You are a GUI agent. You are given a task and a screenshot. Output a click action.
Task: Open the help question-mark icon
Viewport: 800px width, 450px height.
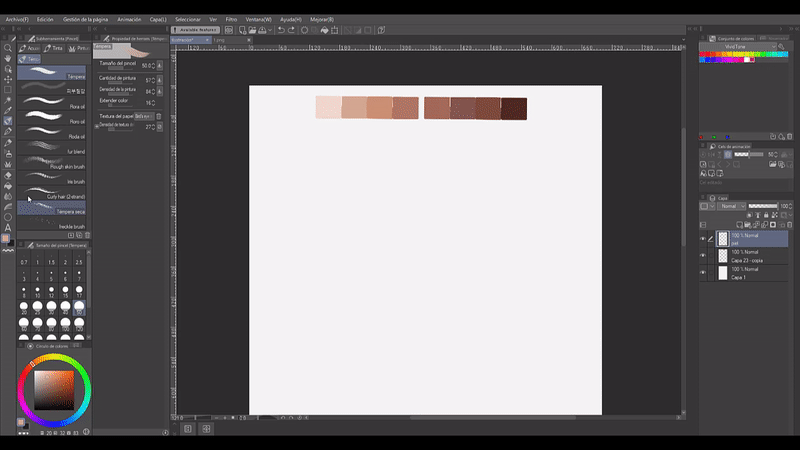(381, 30)
